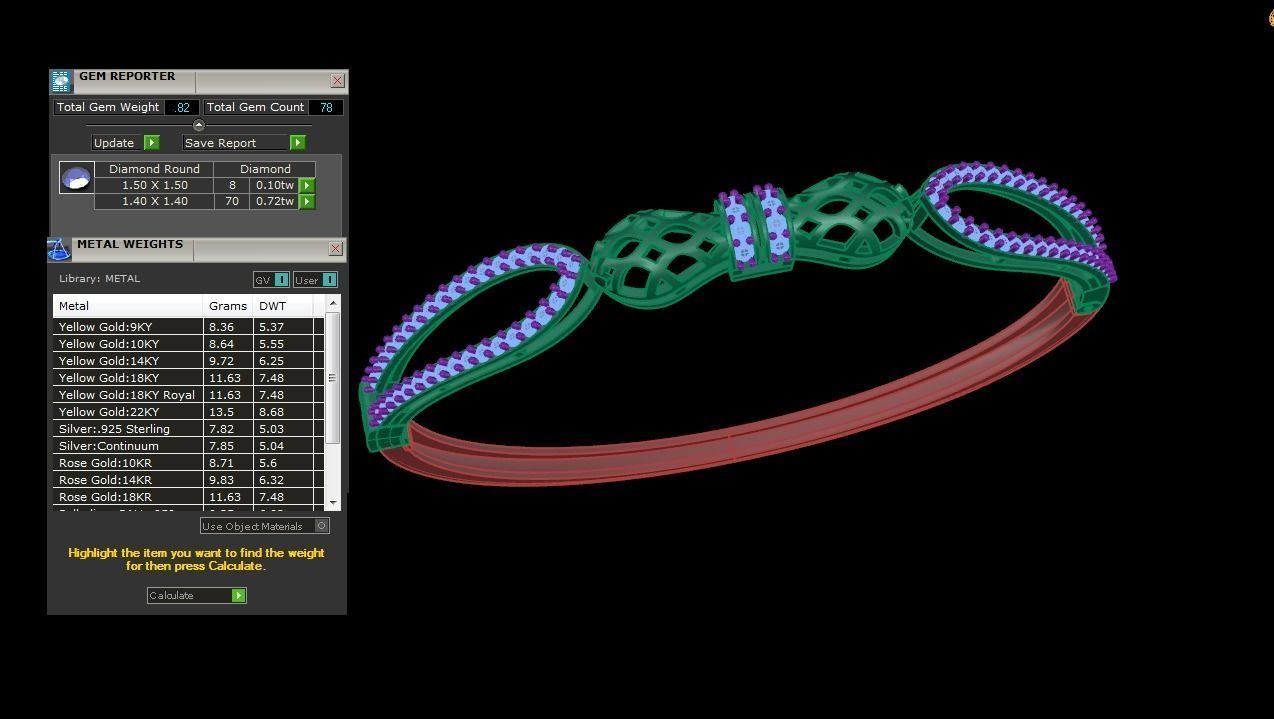Click the metal list scroll up arrow
The height and width of the screenshot is (719, 1274).
333,303
